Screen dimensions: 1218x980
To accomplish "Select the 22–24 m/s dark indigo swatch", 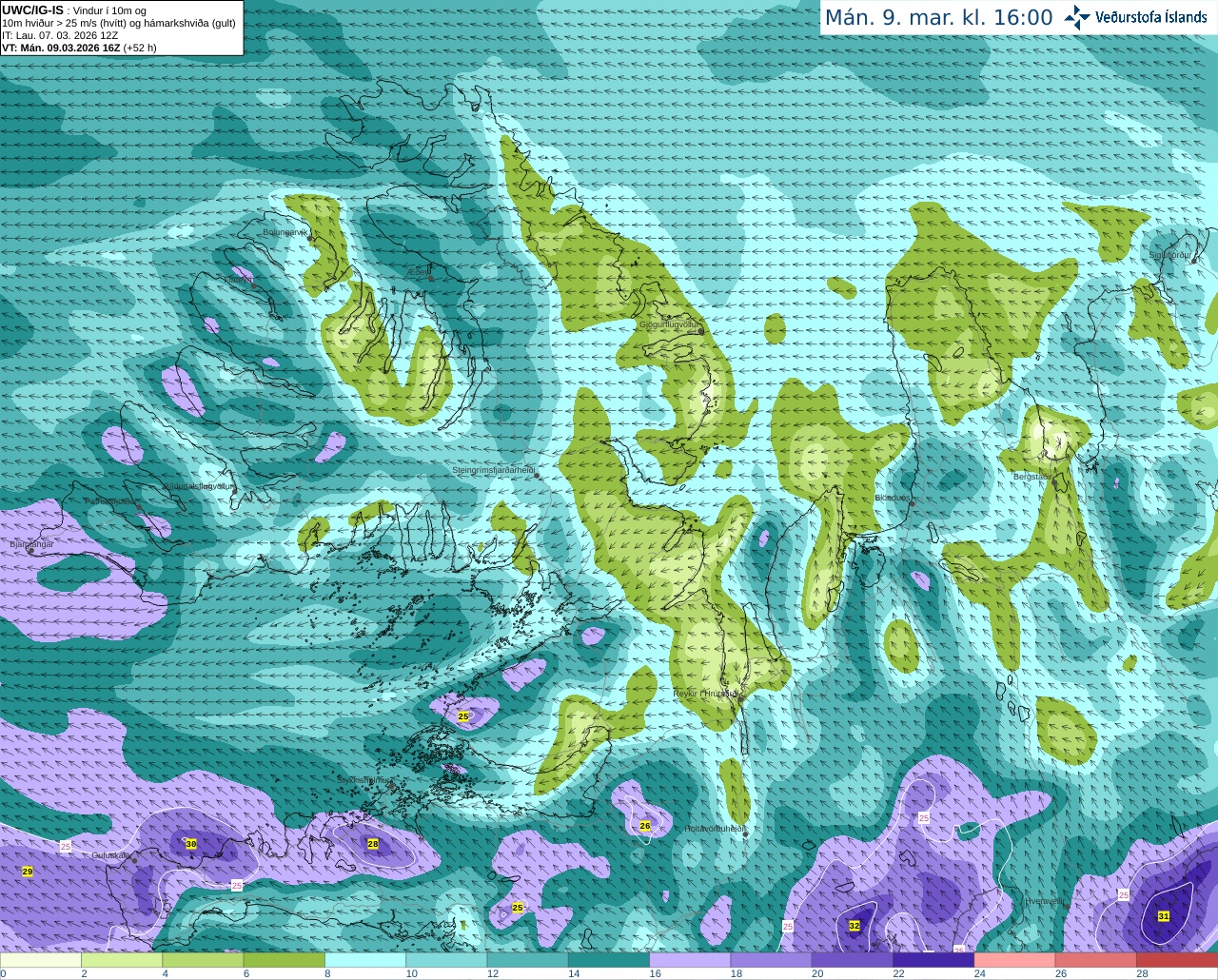I will click(933, 960).
